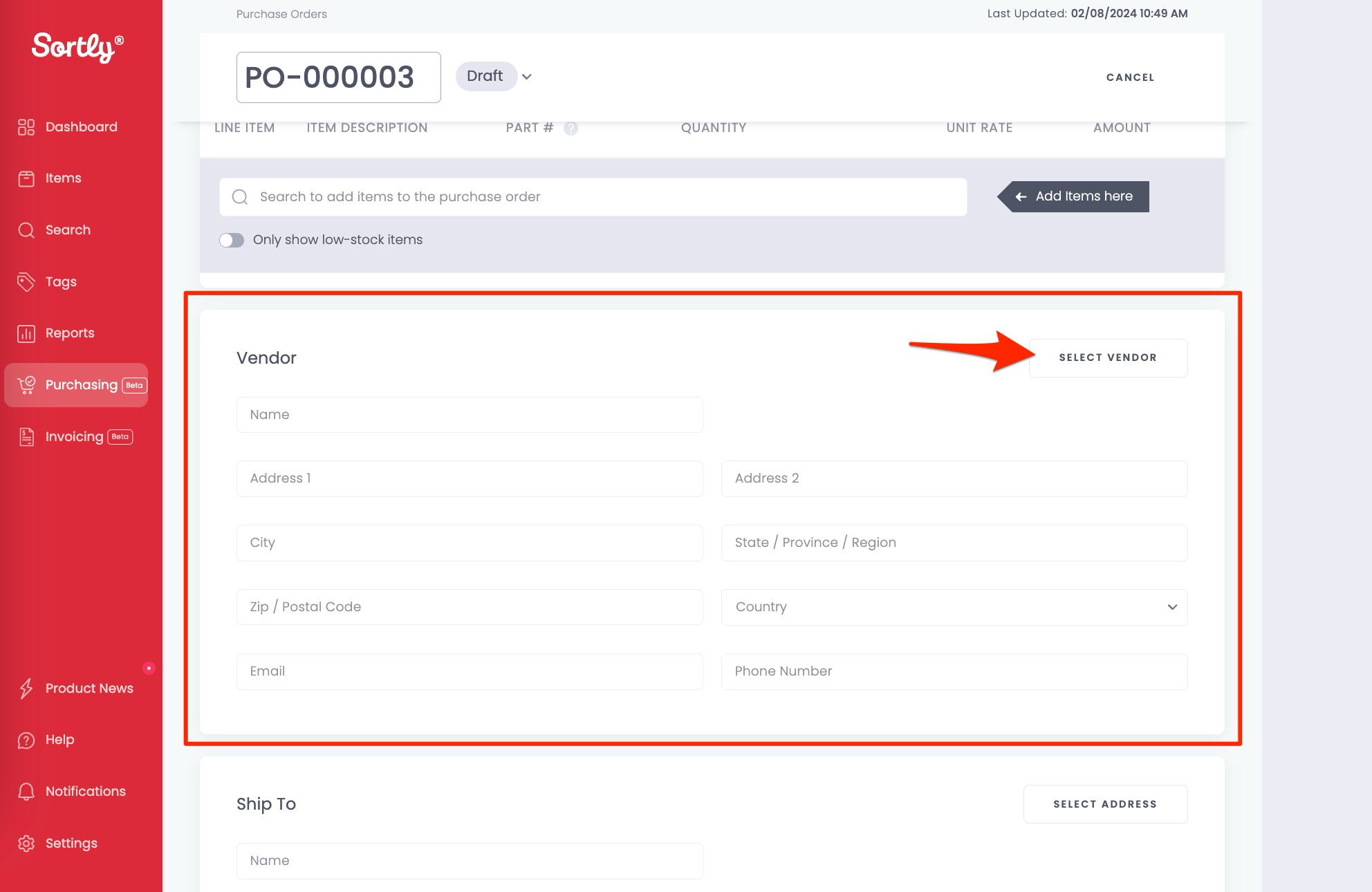Click the SELECT VENDOR button
The image size is (1372, 892).
pos(1107,357)
